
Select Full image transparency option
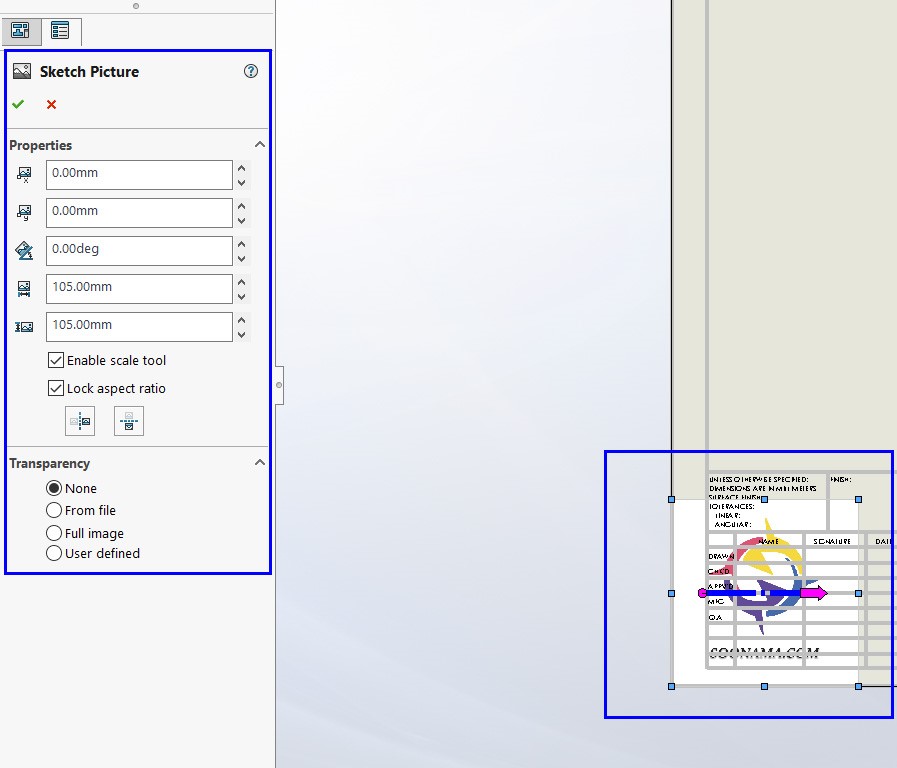tap(54, 532)
